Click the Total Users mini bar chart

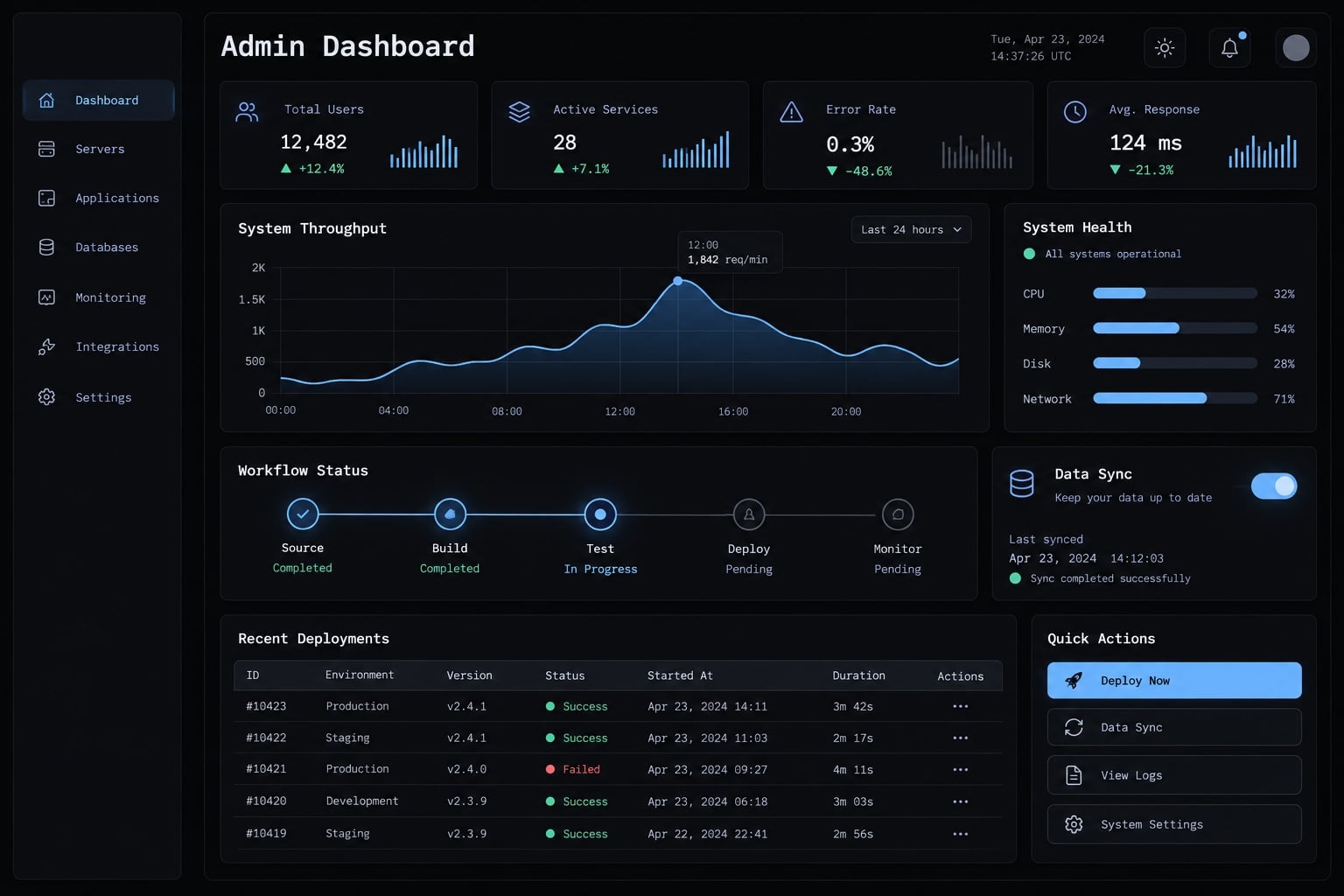(x=424, y=150)
